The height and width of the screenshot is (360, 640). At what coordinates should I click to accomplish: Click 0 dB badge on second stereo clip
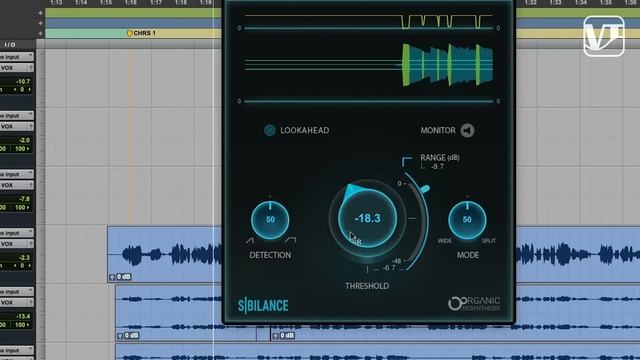click(287, 336)
